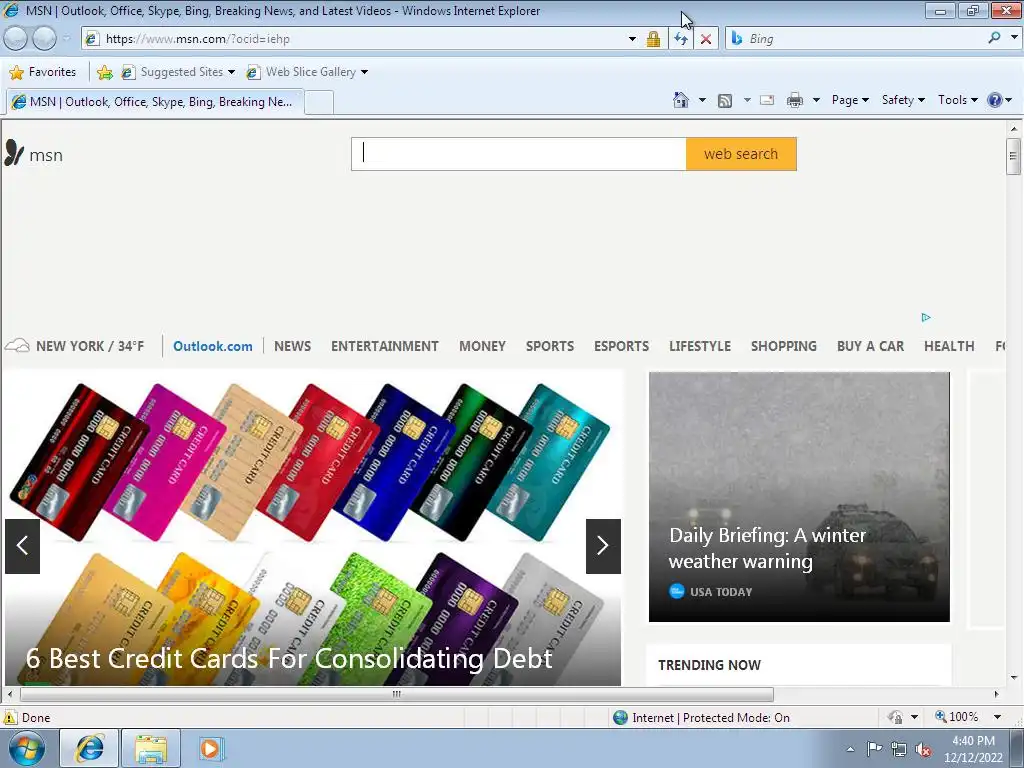The image size is (1024, 768).
Task: Click the NEW YORK / 34°F weather link
Action: pyautogui.click(x=90, y=346)
